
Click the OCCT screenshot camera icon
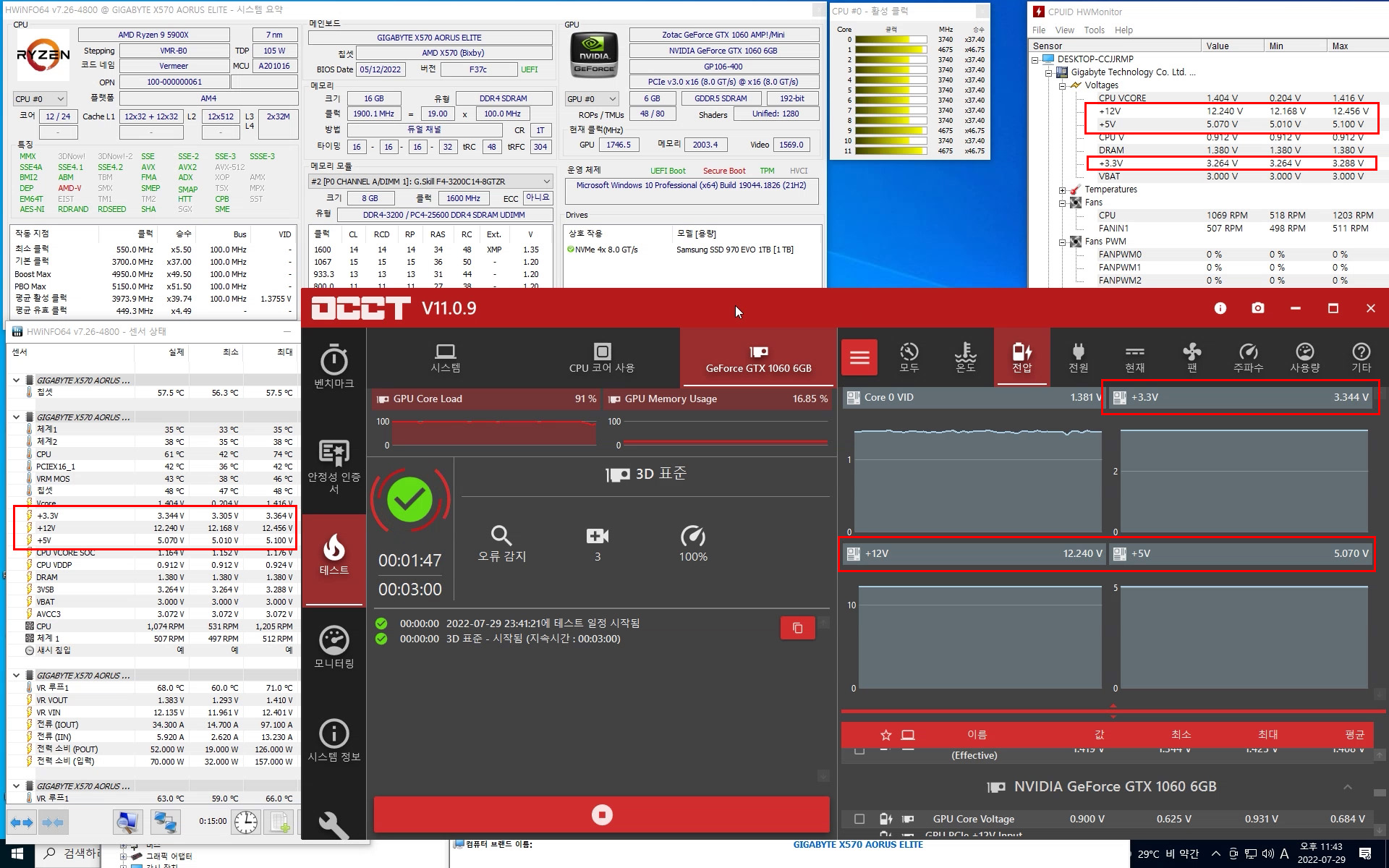pos(1258,308)
